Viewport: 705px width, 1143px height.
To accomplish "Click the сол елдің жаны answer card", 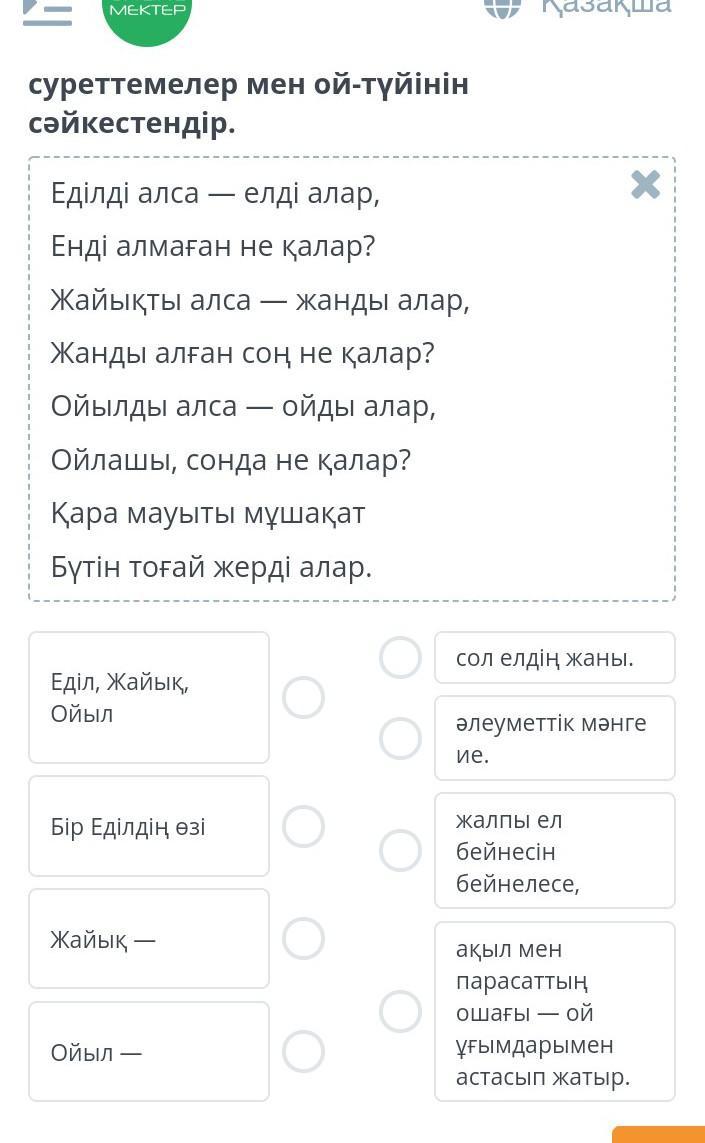I will (554, 657).
